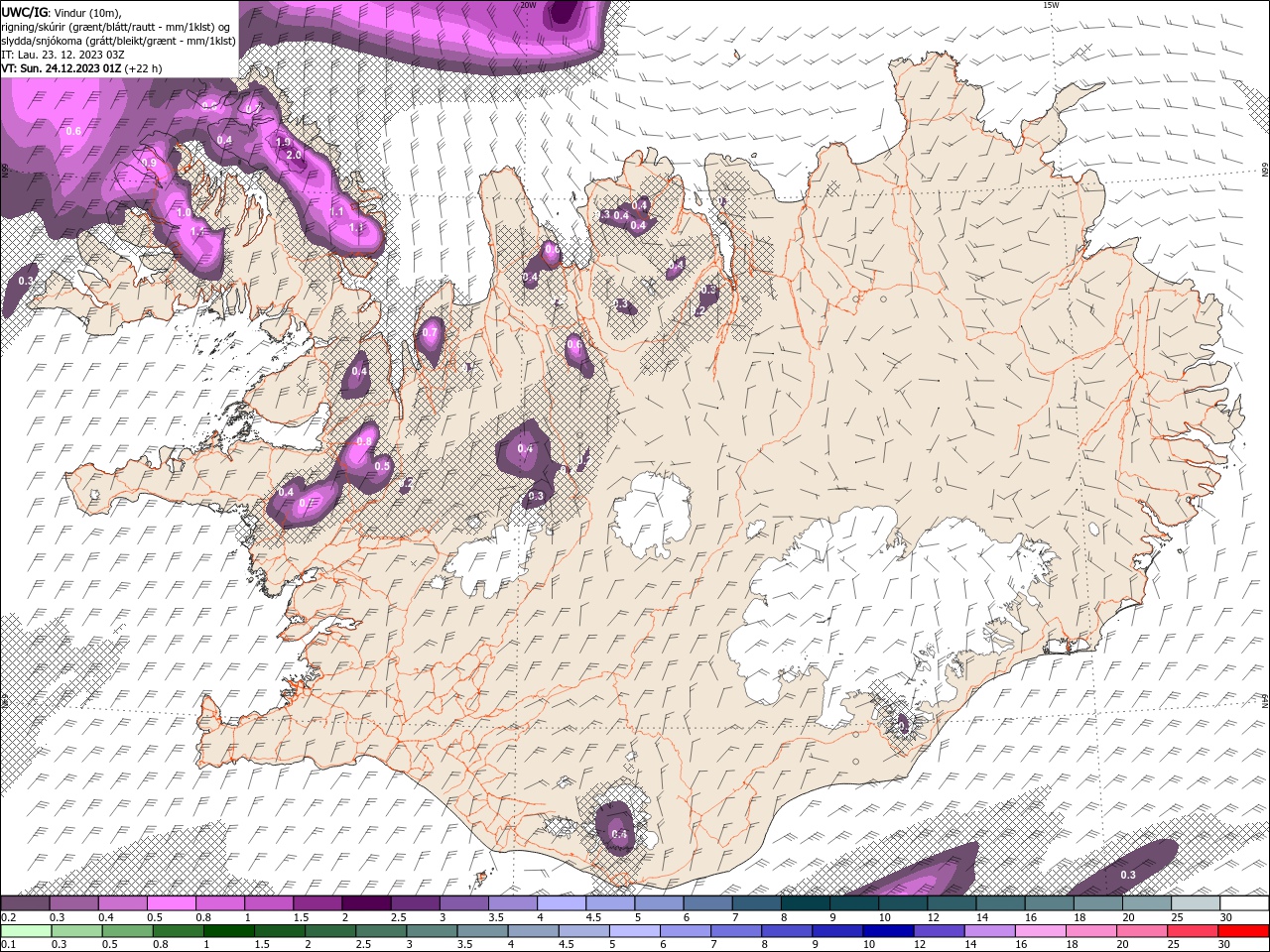Click the '0.9' precipitation value in the Westfjords
This screenshot has height=952, width=1270.
pyautogui.click(x=149, y=163)
